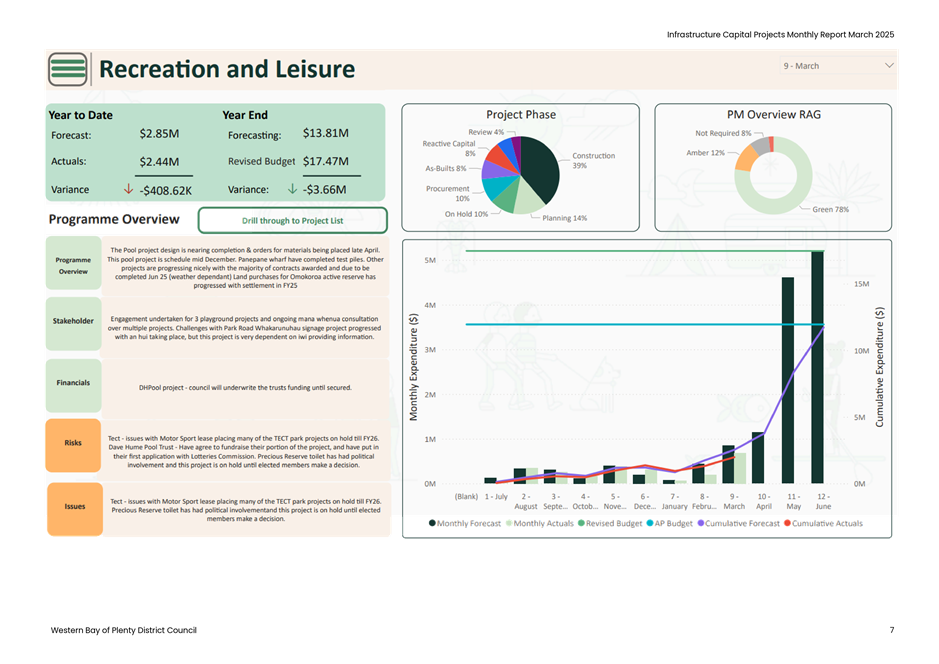
Task: Click Drill through to Project List
Action: (x=293, y=220)
